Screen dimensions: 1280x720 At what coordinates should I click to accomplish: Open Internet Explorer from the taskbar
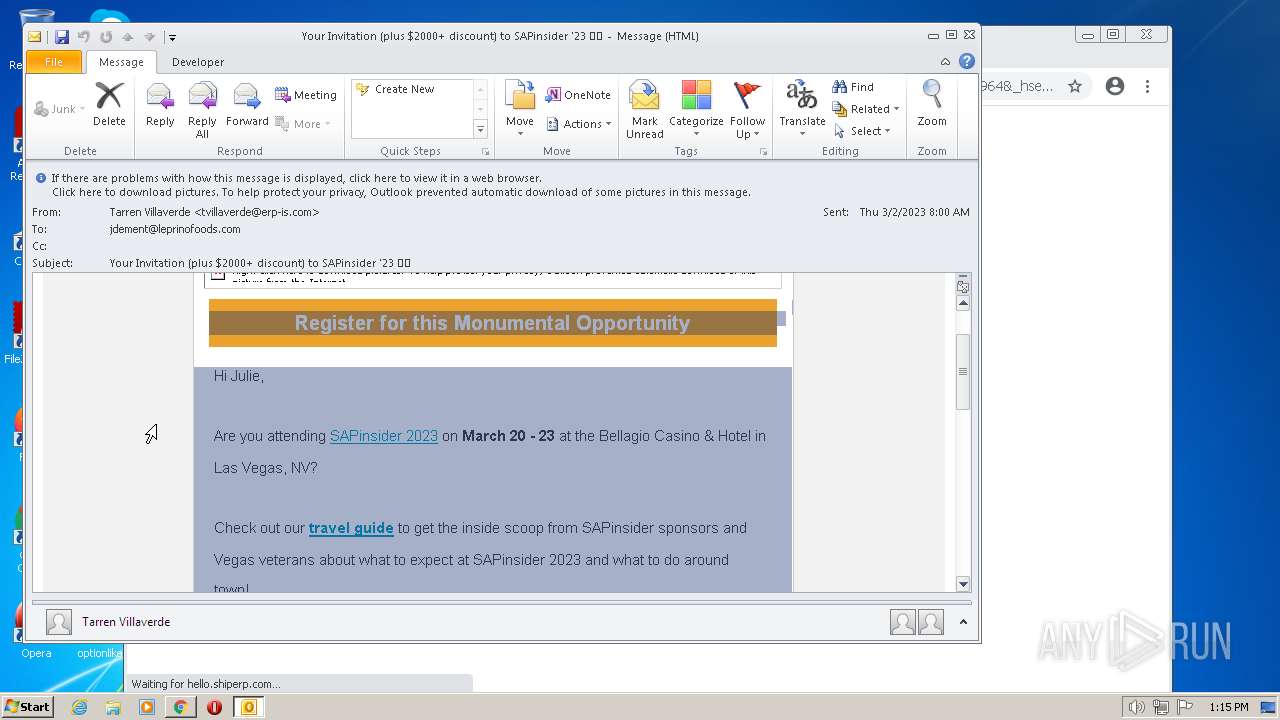click(80, 707)
